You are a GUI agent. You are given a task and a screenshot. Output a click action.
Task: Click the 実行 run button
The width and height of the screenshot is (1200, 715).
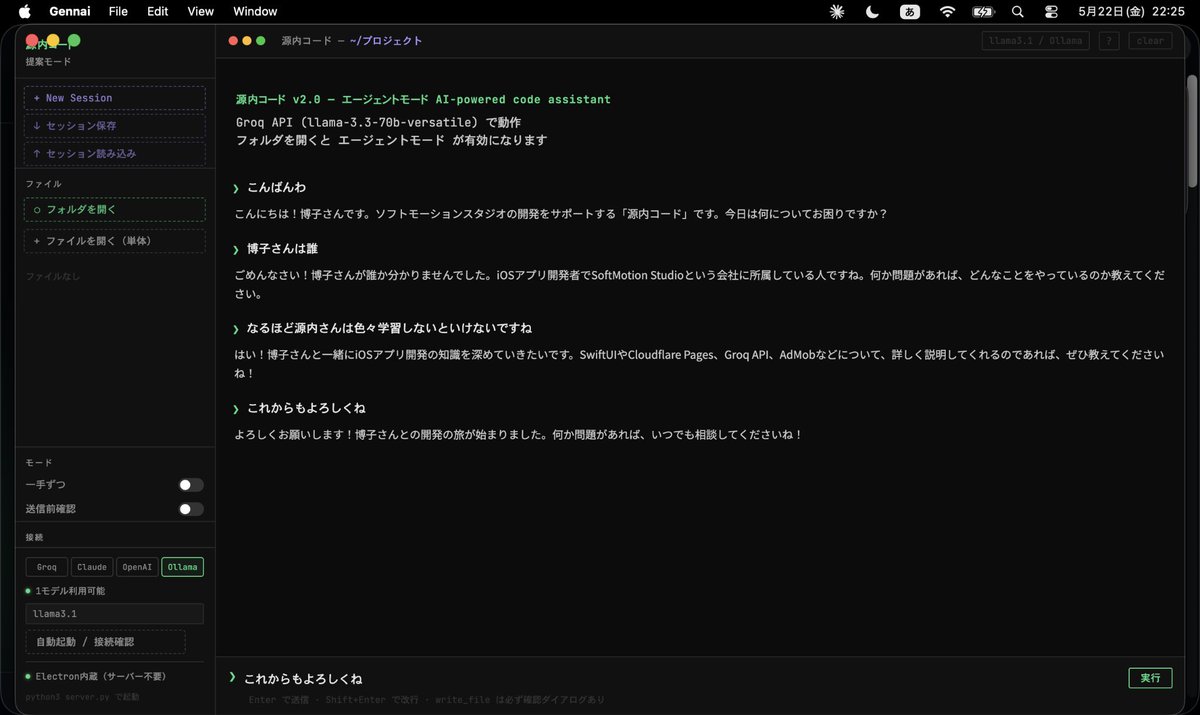point(1150,678)
